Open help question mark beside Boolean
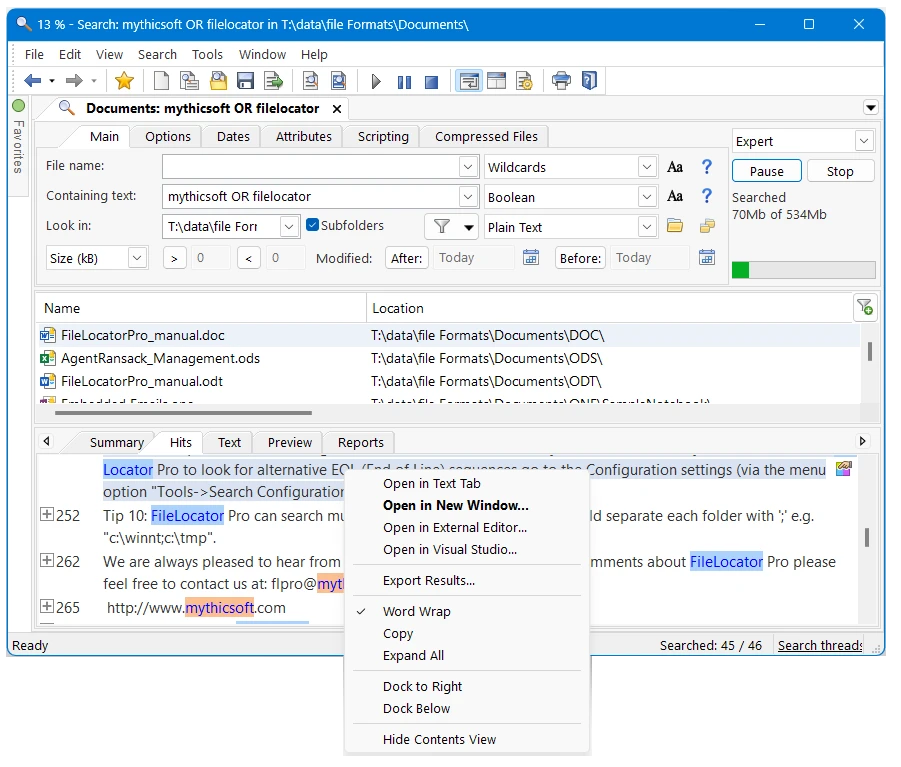Image resolution: width=901 pixels, height=767 pixels. pyautogui.click(x=707, y=196)
